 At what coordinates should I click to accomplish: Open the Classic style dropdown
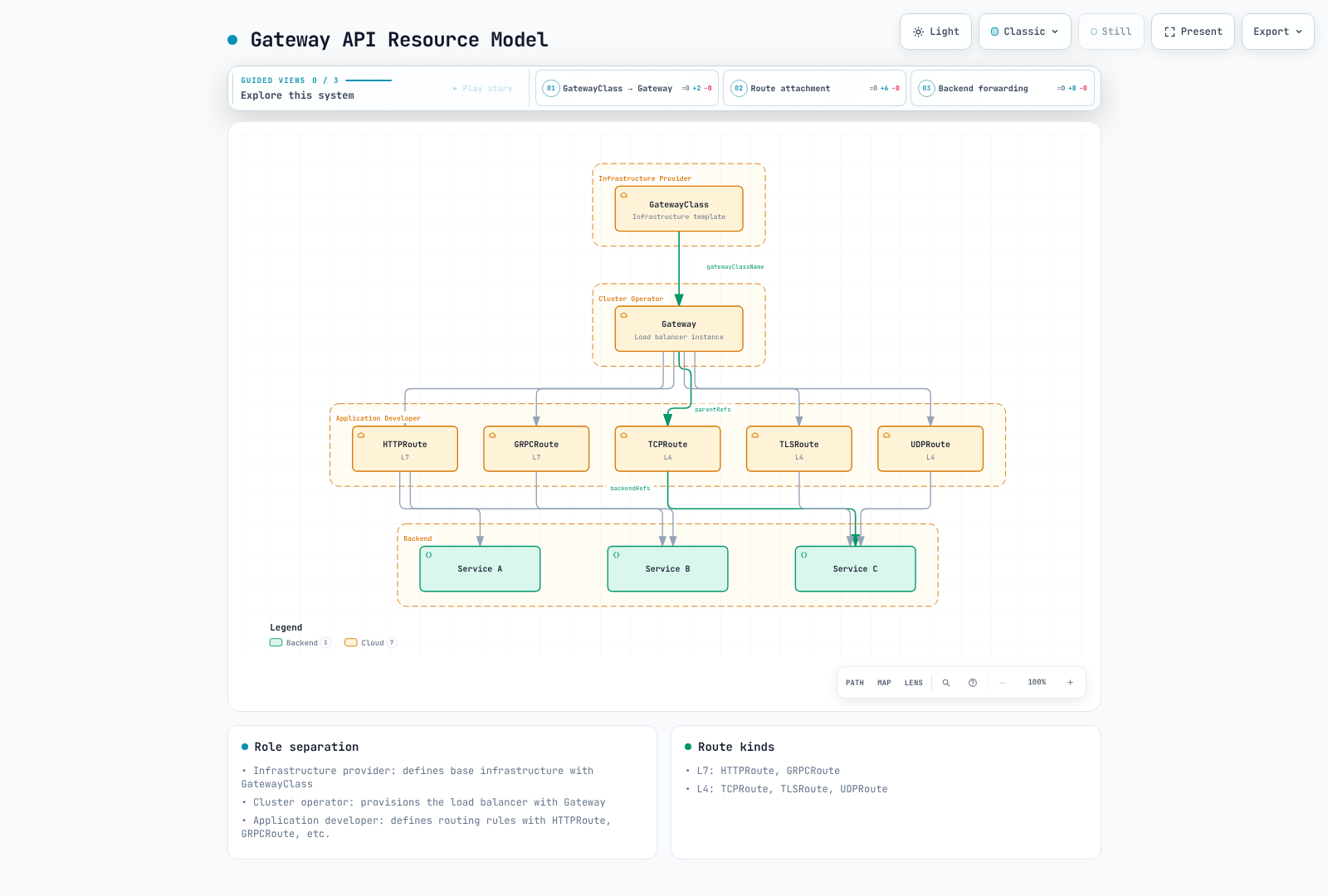pyautogui.click(x=1025, y=32)
